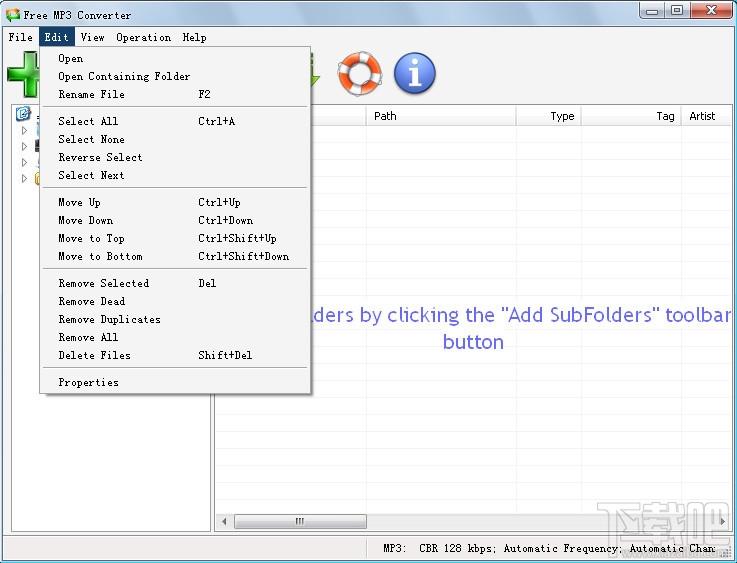This screenshot has height=563, width=737.
Task: Open the blue info about icon
Action: coord(415,73)
